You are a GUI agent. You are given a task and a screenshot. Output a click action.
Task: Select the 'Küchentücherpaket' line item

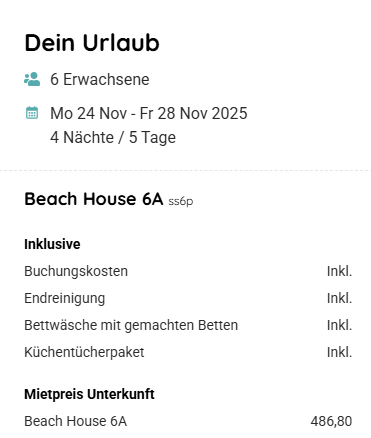point(84,352)
